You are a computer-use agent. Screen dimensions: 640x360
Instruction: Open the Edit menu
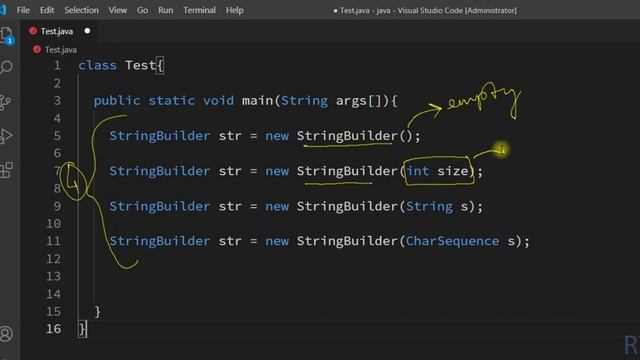point(47,10)
